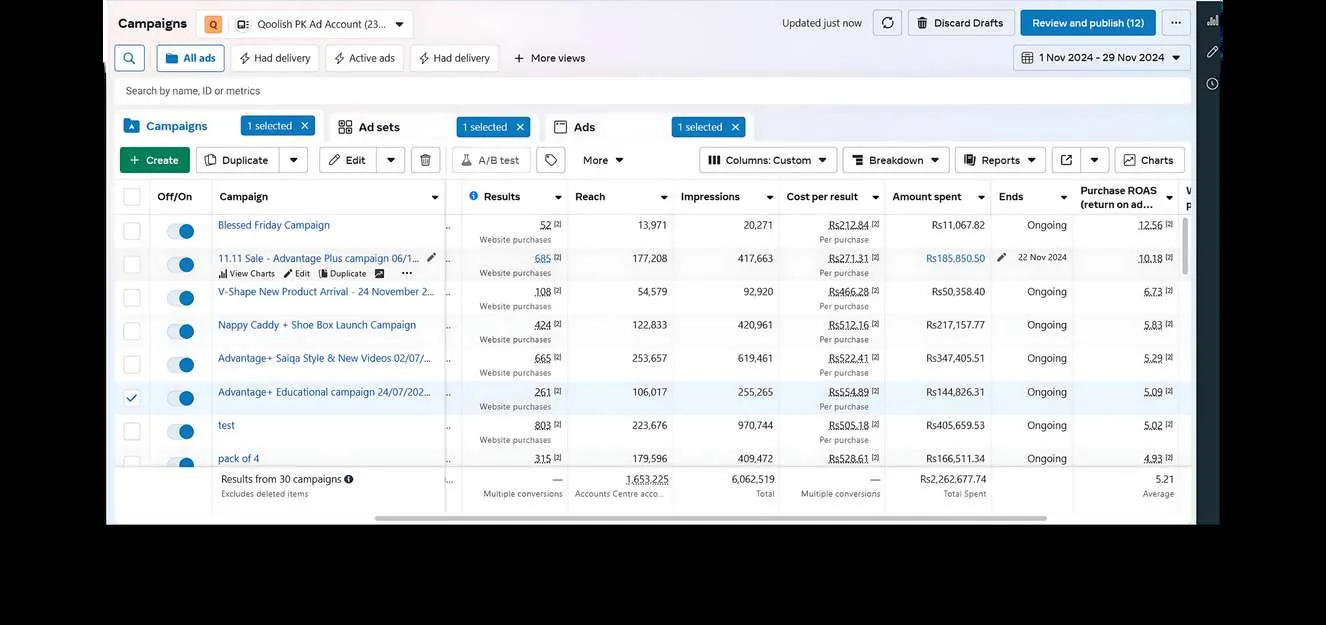This screenshot has width=1326, height=625.
Task: Uncheck the Advantage+ Educational campaign checkbox
Action: coord(132,398)
